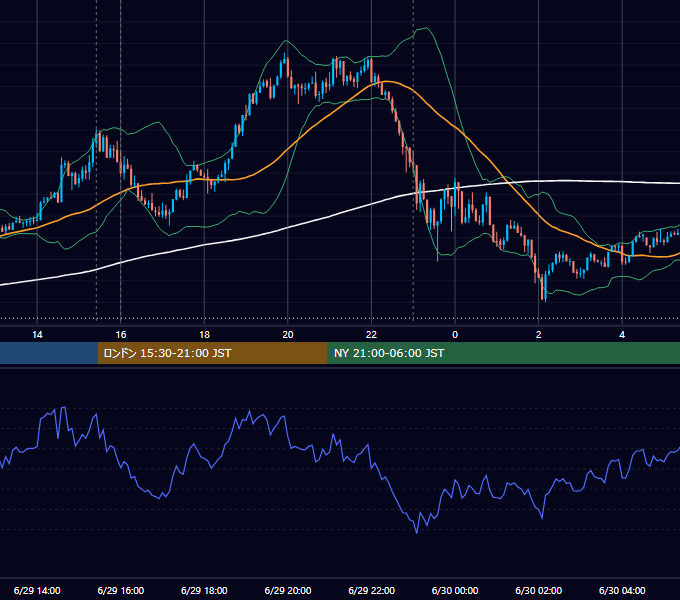Click the hour label 4 on price chart axis
This screenshot has width=680, height=600.
[622, 335]
